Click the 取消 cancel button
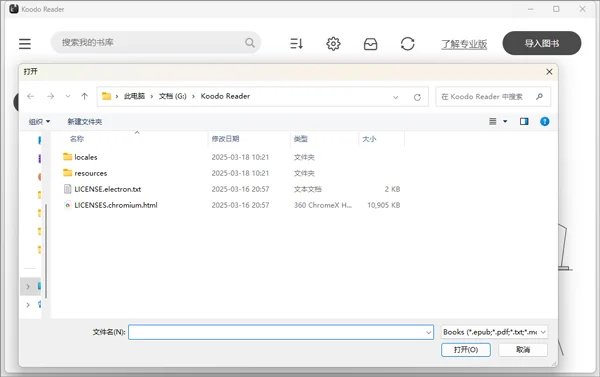 click(523, 350)
